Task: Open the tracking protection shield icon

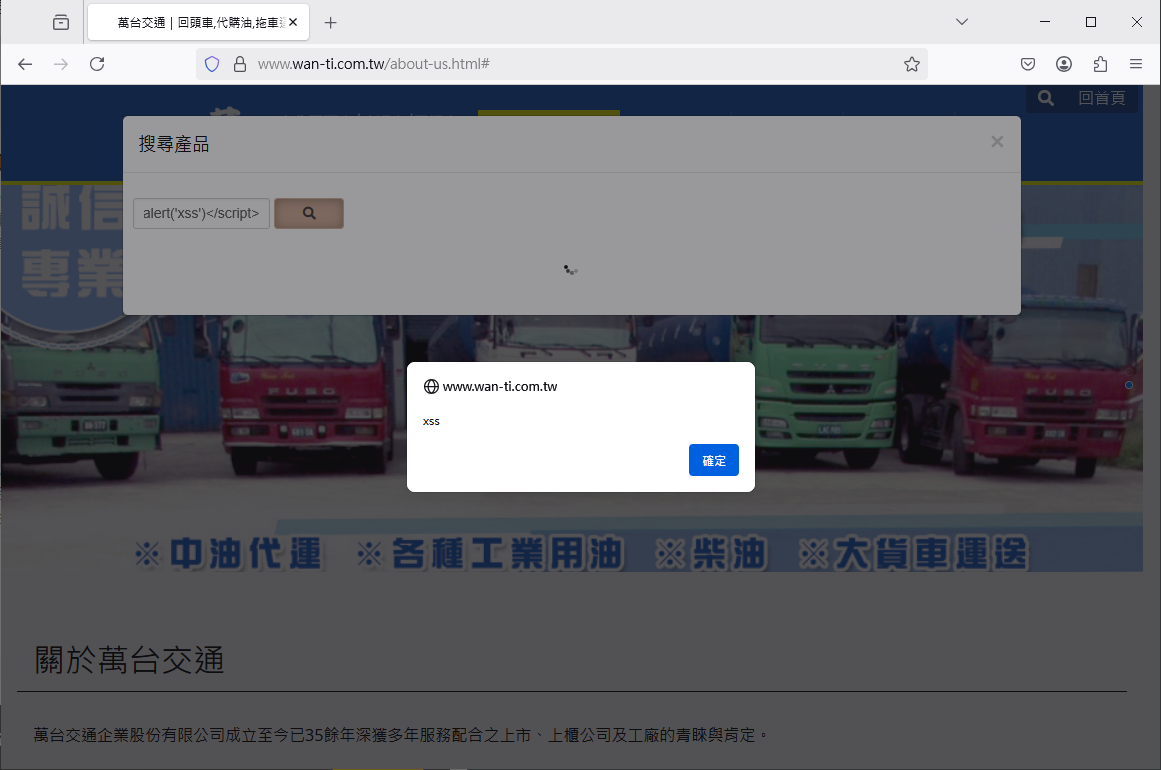Action: point(212,64)
